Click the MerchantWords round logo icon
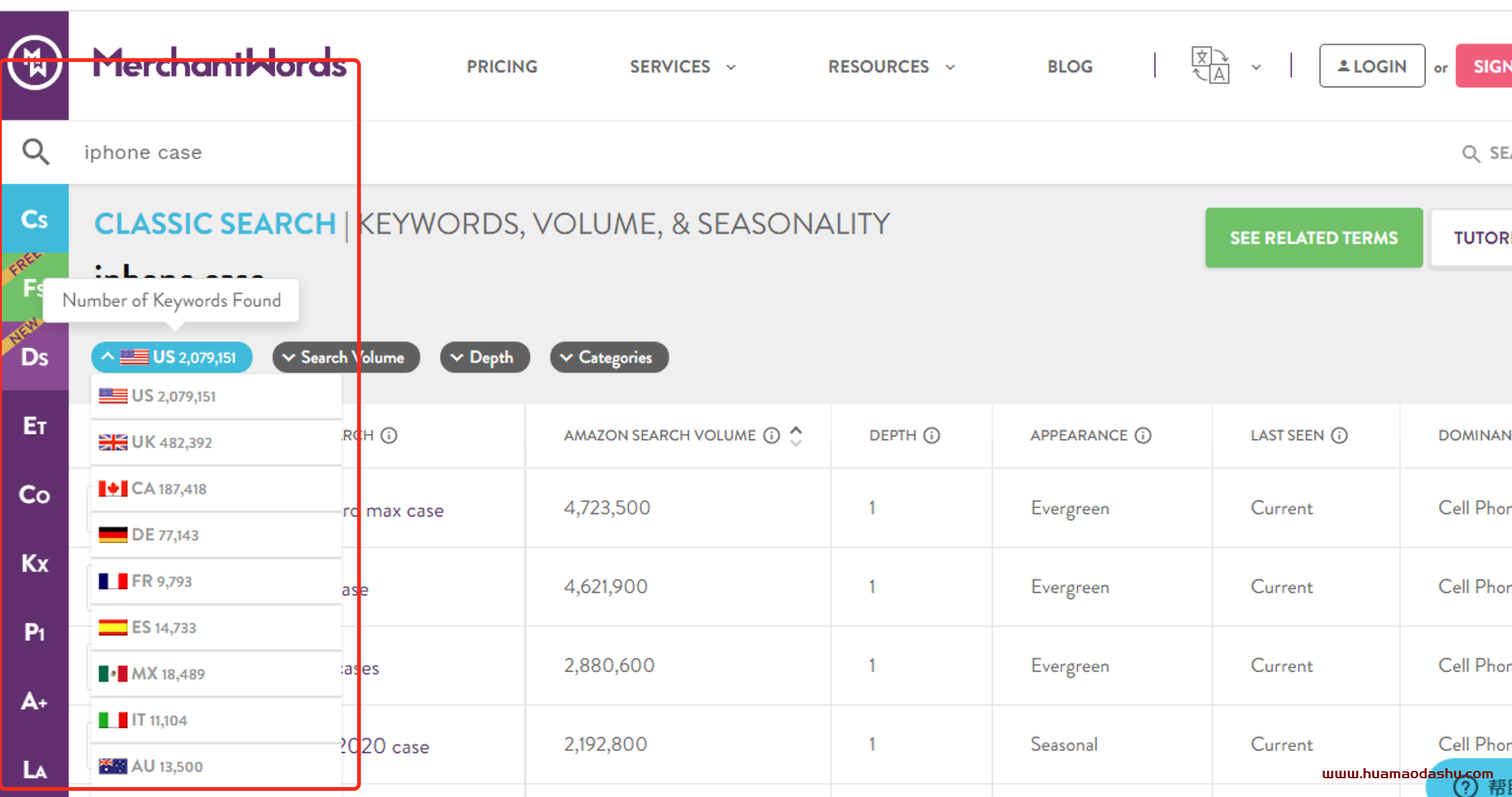The width and height of the screenshot is (1512, 797). tap(35, 63)
